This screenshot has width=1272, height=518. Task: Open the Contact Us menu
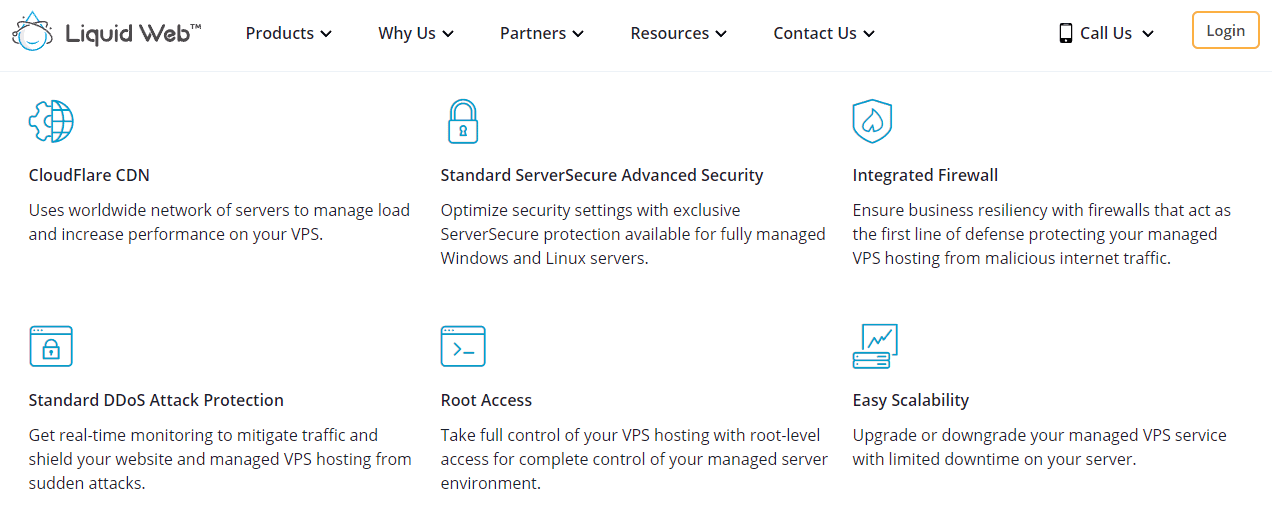(824, 33)
